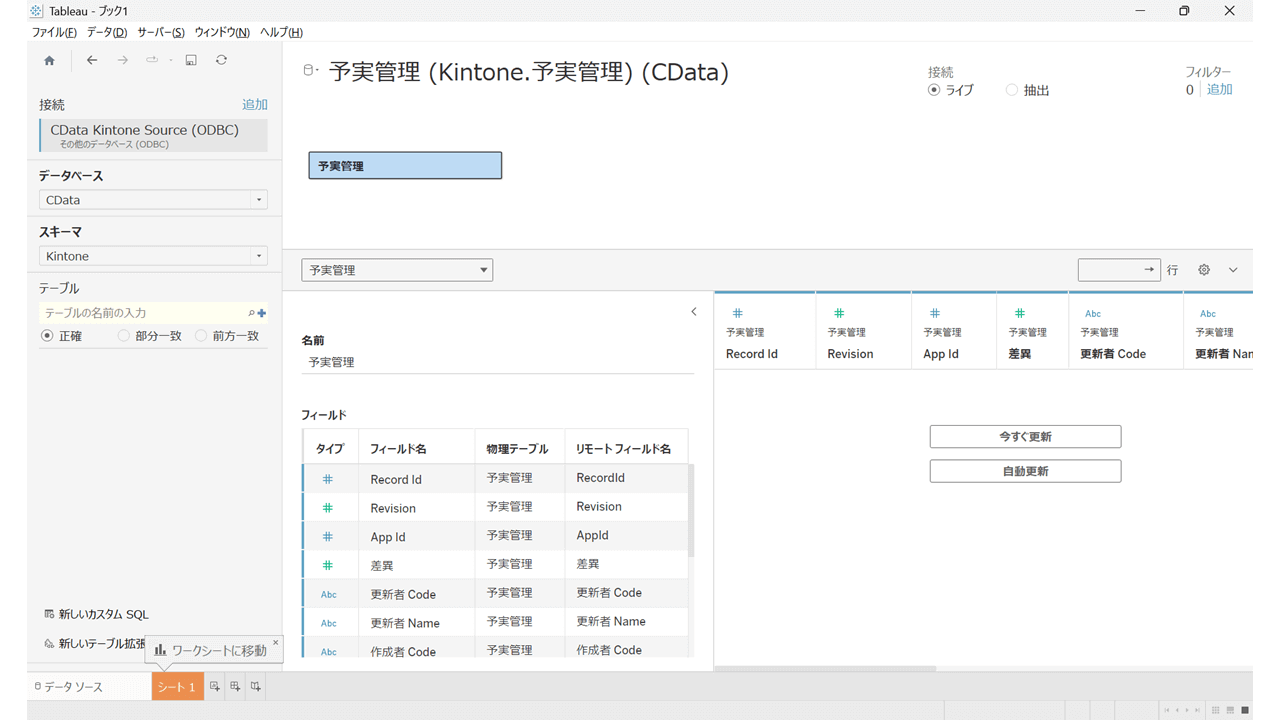Image resolution: width=1280 pixels, height=720 pixels.
Task: Click the 名前 field containing 予実管理
Action: click(498, 362)
